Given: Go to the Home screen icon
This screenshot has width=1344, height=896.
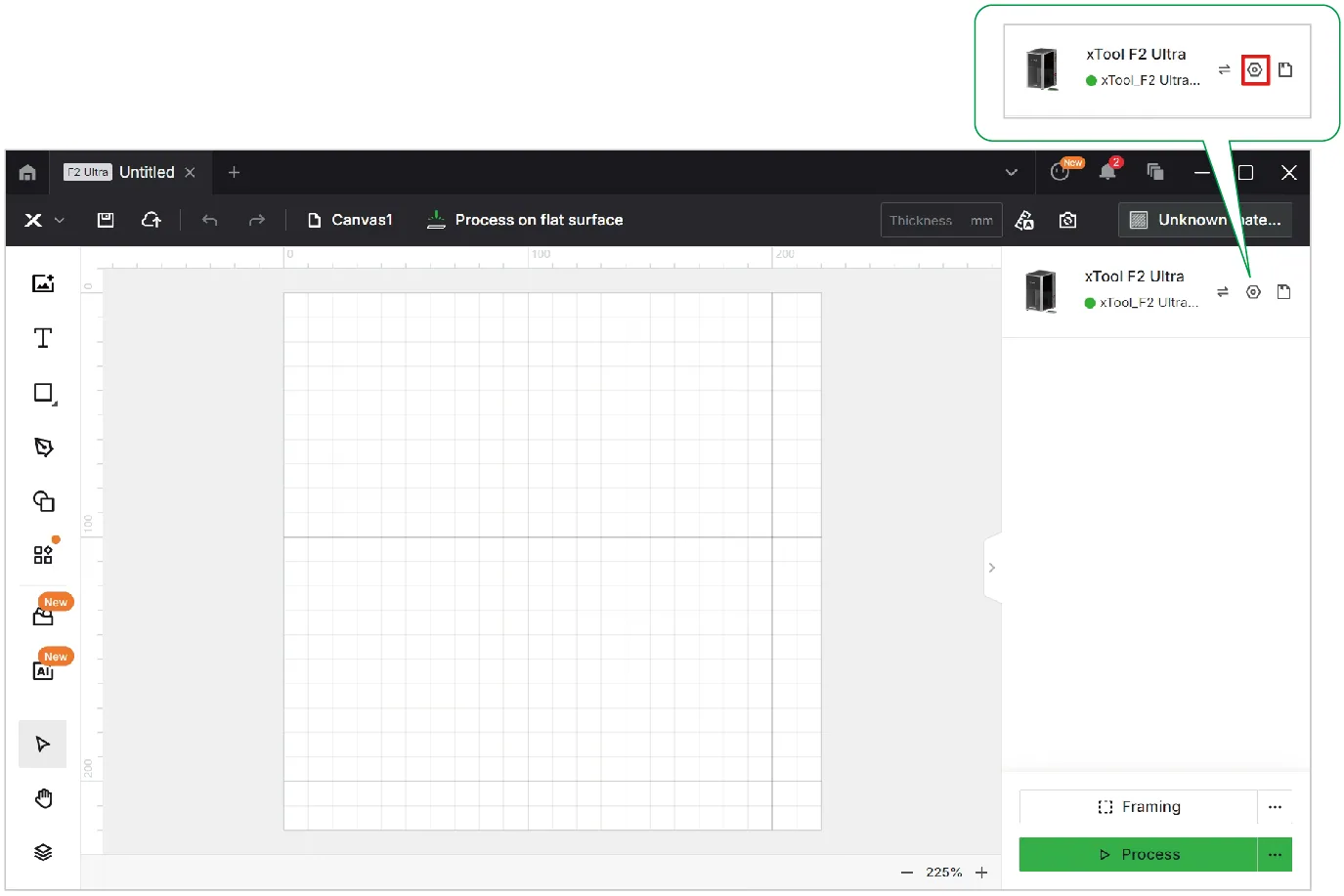Looking at the screenshot, I should coord(27,173).
